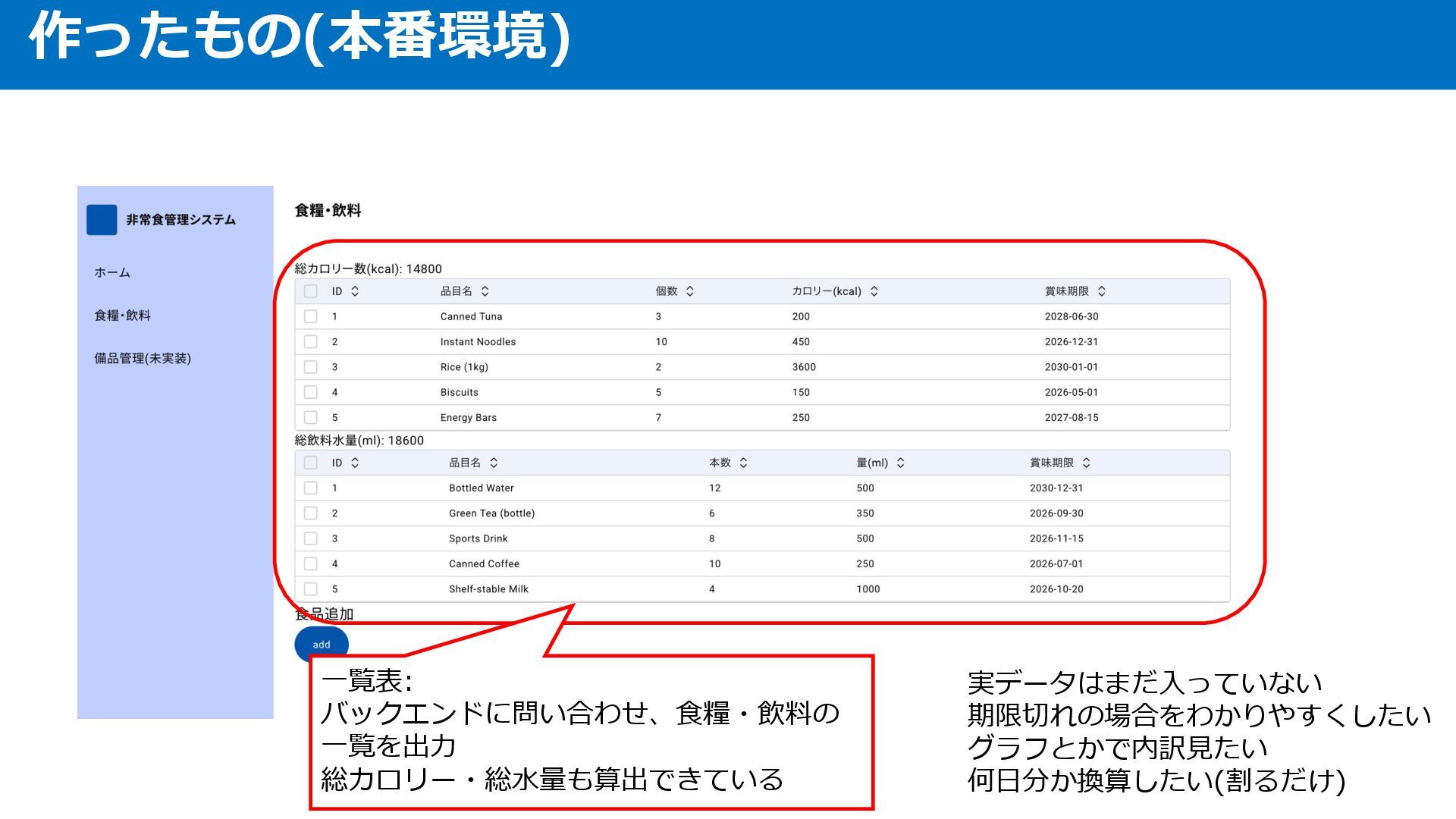Click the 非常食管理システム title
The width and height of the screenshot is (1456, 819).
(180, 220)
